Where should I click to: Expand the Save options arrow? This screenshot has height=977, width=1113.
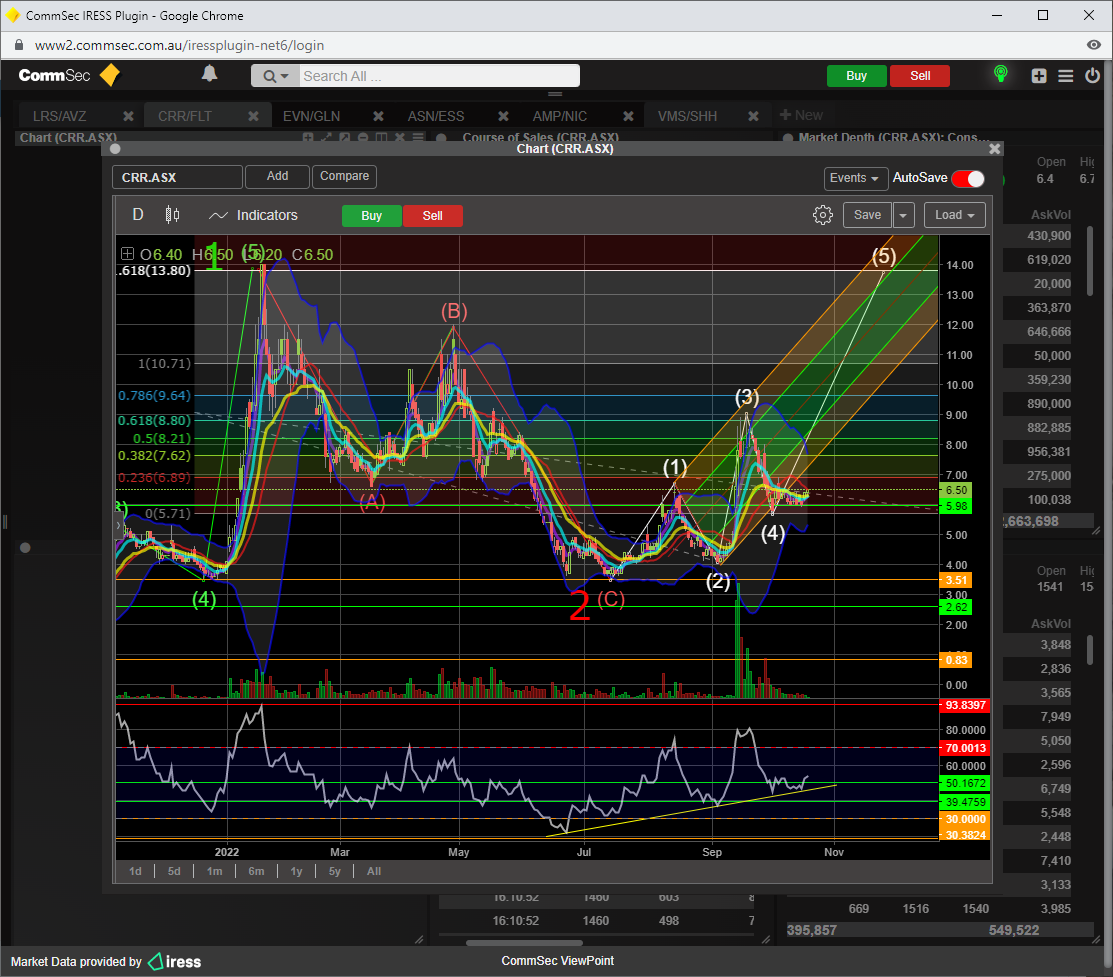tap(903, 215)
